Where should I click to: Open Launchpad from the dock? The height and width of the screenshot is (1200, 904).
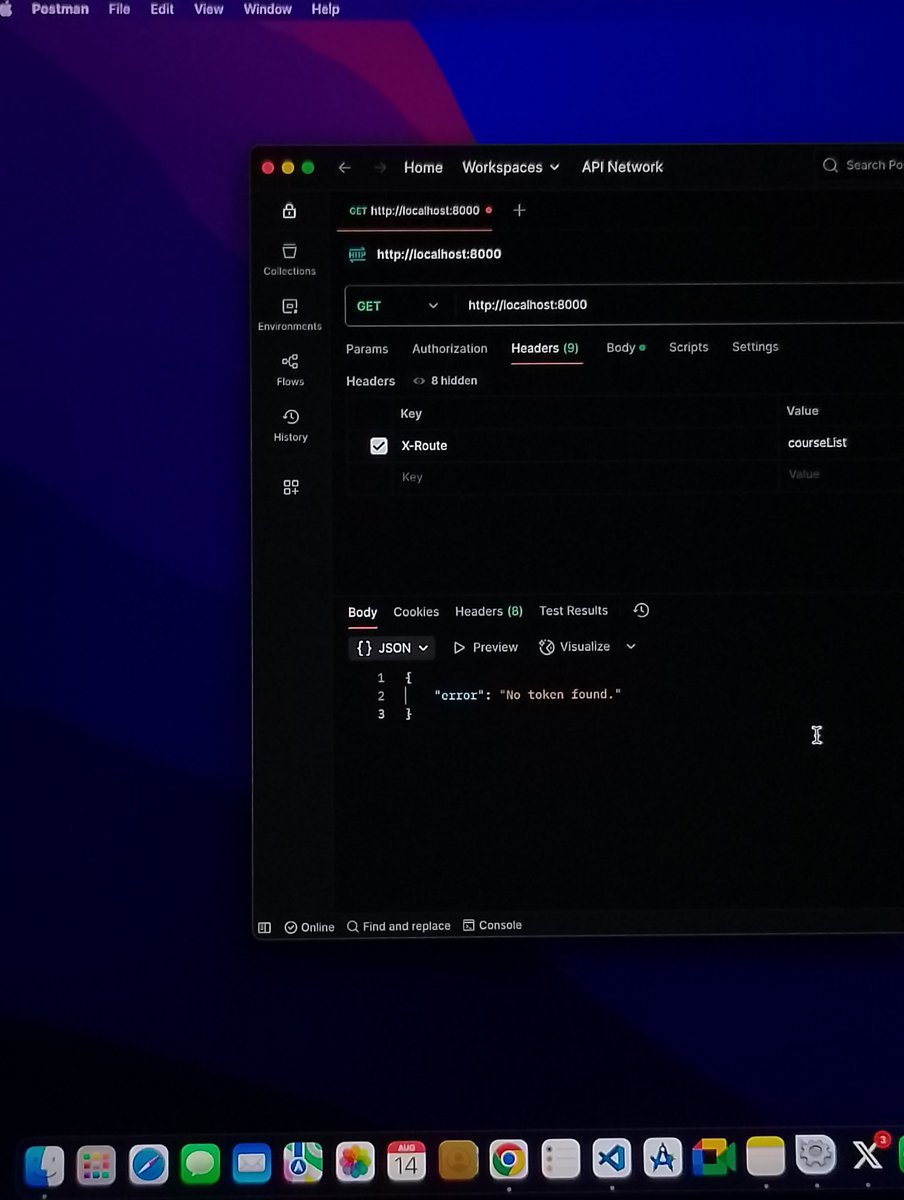point(97,1164)
